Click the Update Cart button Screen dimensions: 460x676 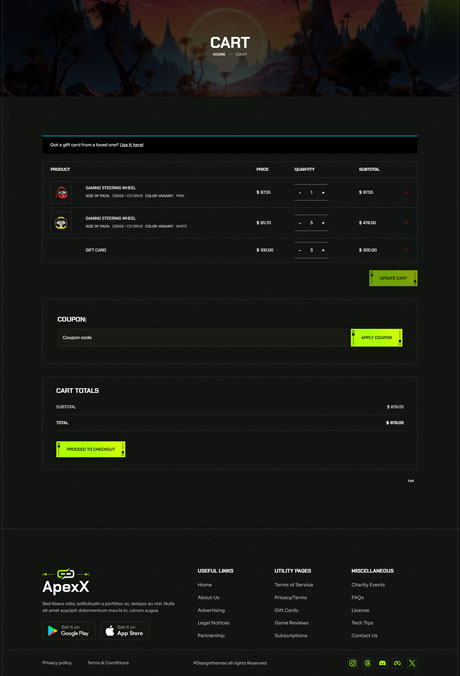click(x=393, y=278)
